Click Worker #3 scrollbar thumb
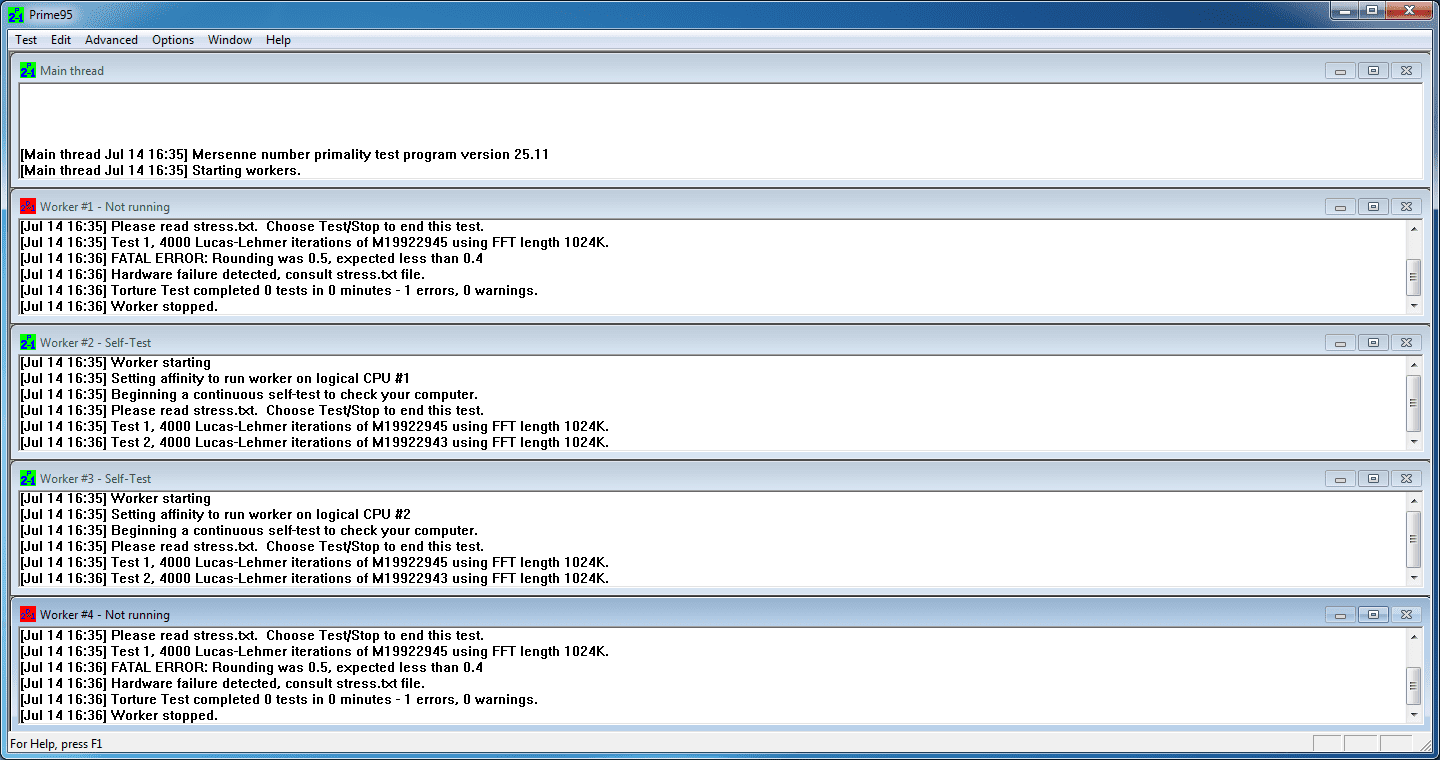1440x760 pixels. coord(1413,538)
